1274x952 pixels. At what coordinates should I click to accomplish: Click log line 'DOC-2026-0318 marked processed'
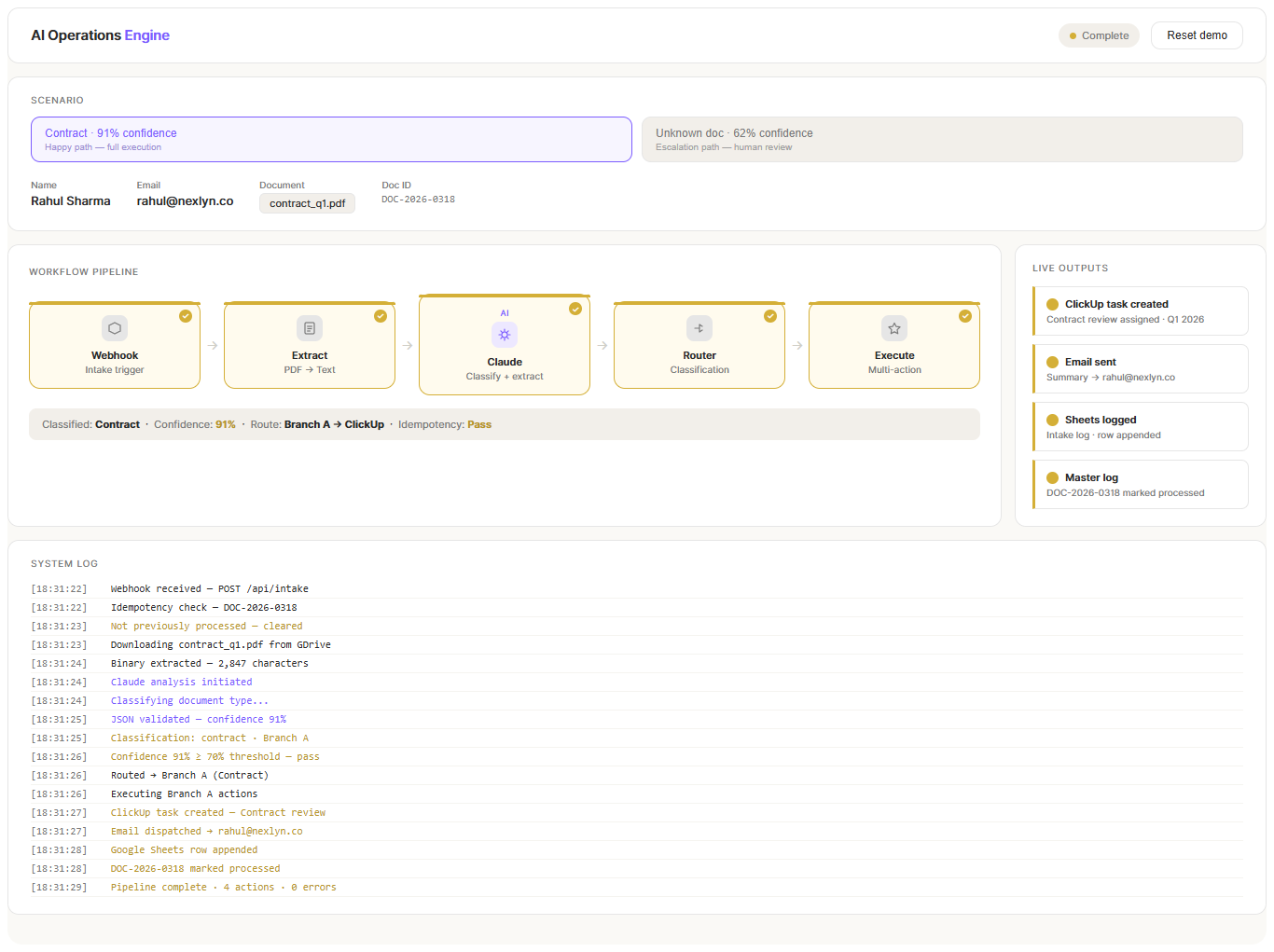point(195,869)
